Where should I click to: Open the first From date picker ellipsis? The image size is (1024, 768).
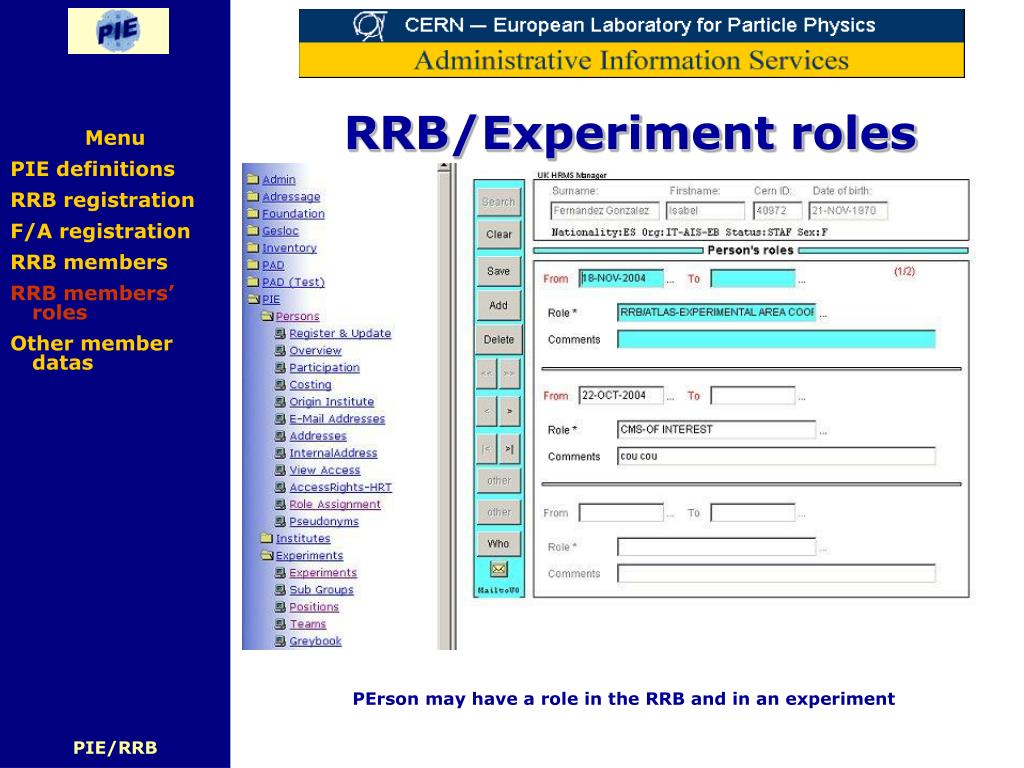(x=670, y=281)
